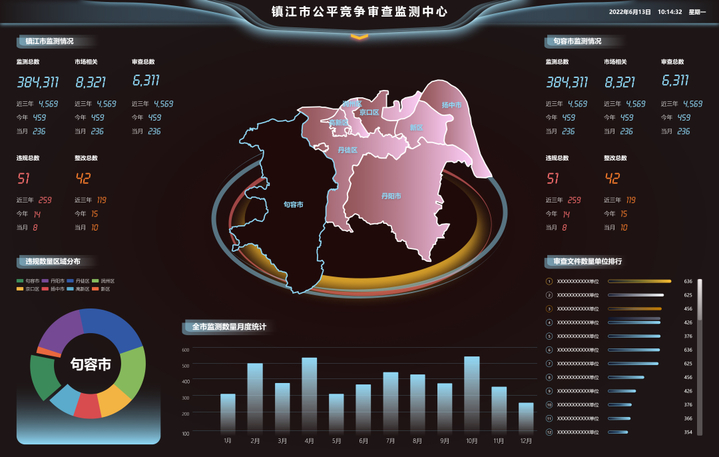The height and width of the screenshot is (457, 719).
Task: Click the rank 8 circle badge
Action: pyautogui.click(x=549, y=377)
